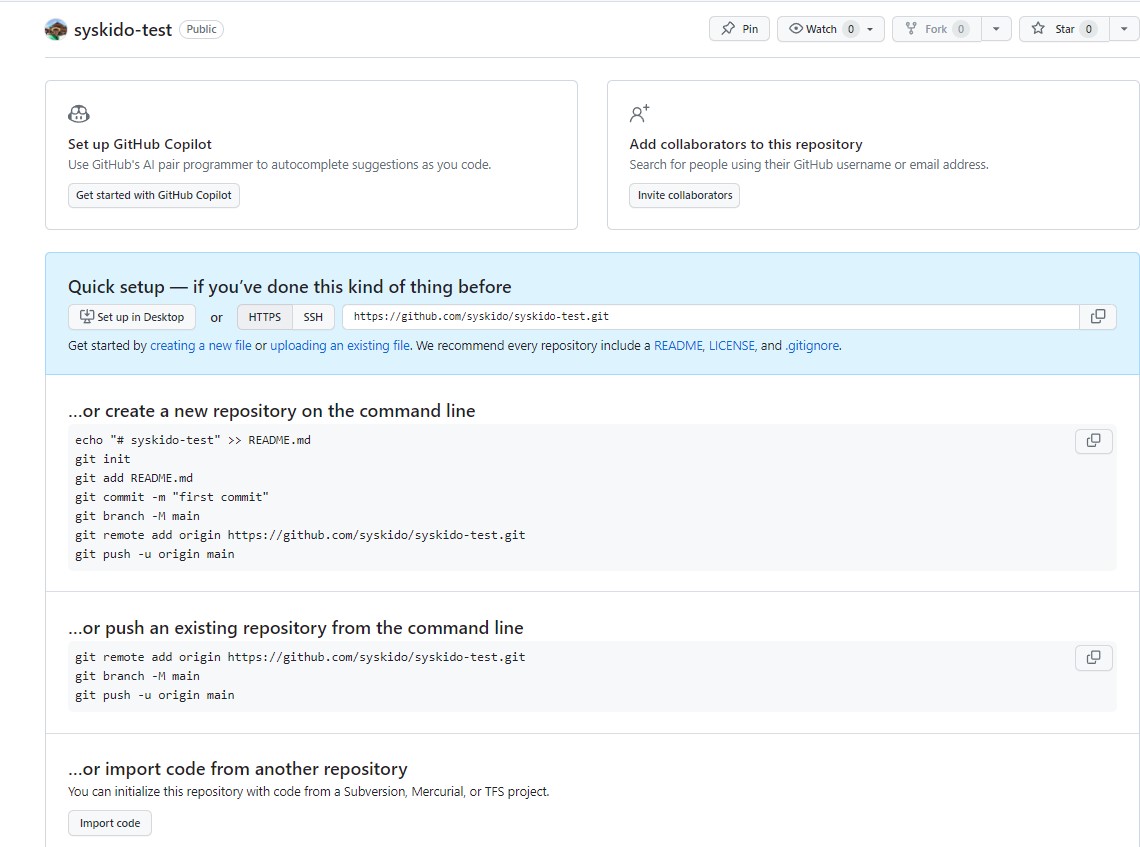Select HTTPS clone protocol
This screenshot has width=1140, height=847.
[265, 317]
